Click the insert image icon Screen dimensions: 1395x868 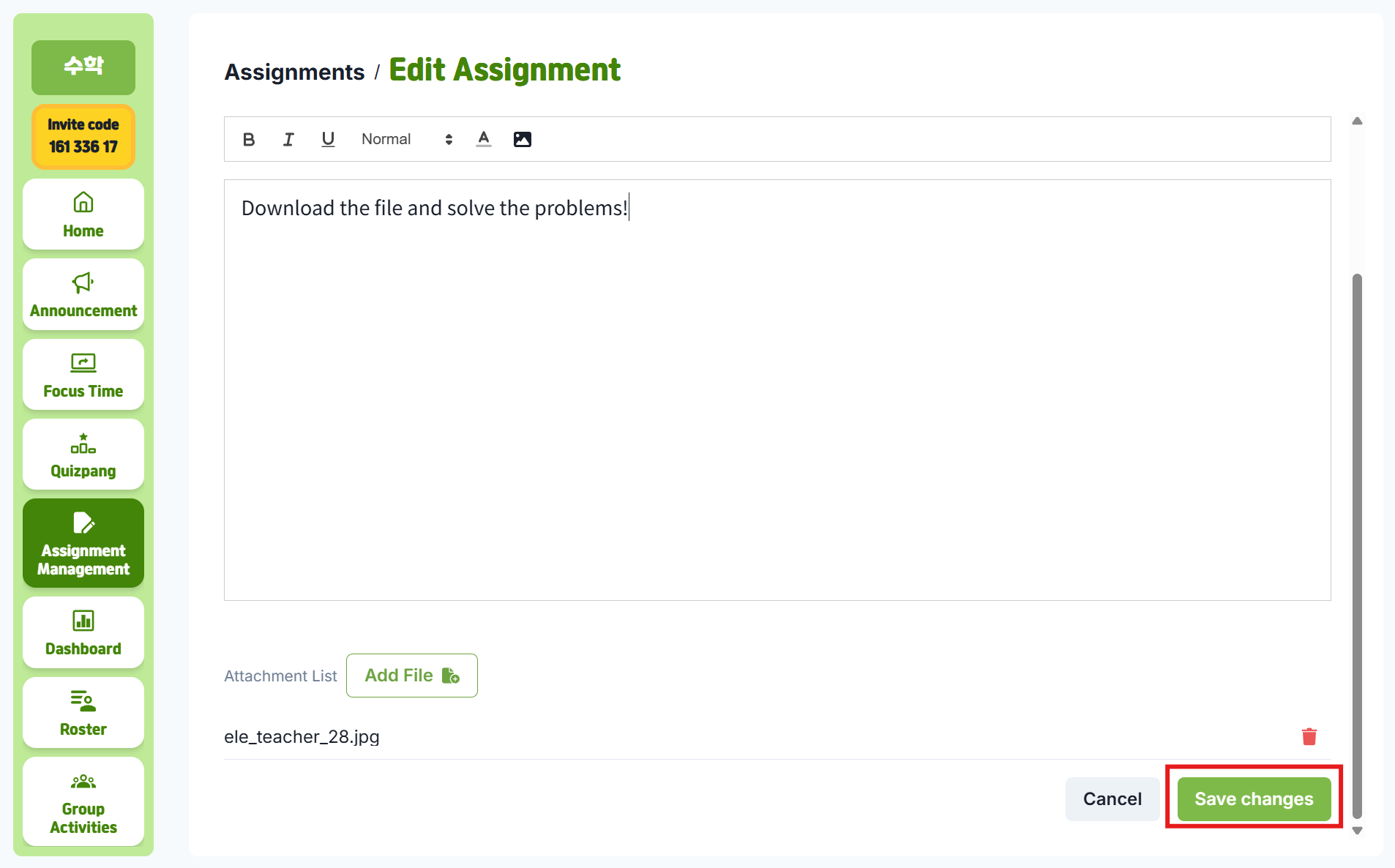pyautogui.click(x=523, y=139)
